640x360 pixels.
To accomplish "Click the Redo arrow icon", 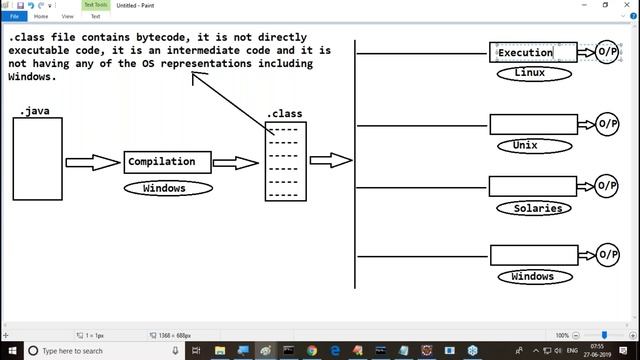I will coord(41,5).
